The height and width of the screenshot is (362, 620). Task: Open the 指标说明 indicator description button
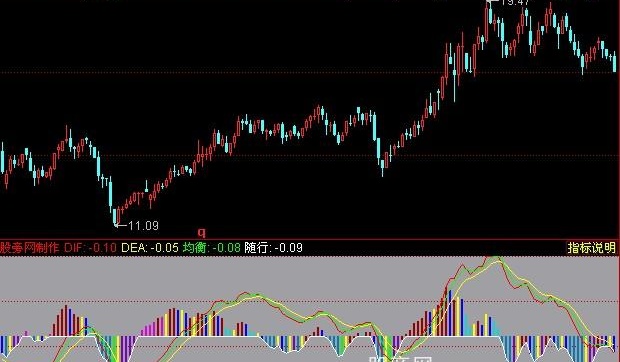[592, 248]
